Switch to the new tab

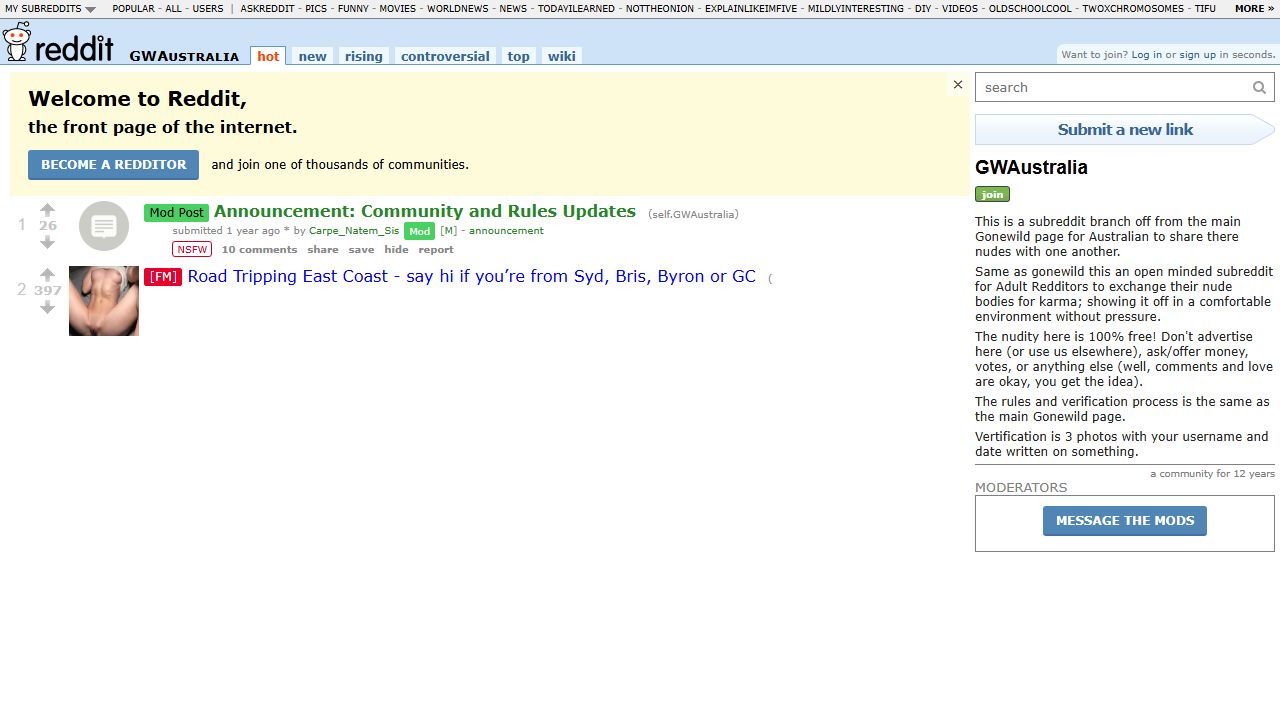[312, 56]
